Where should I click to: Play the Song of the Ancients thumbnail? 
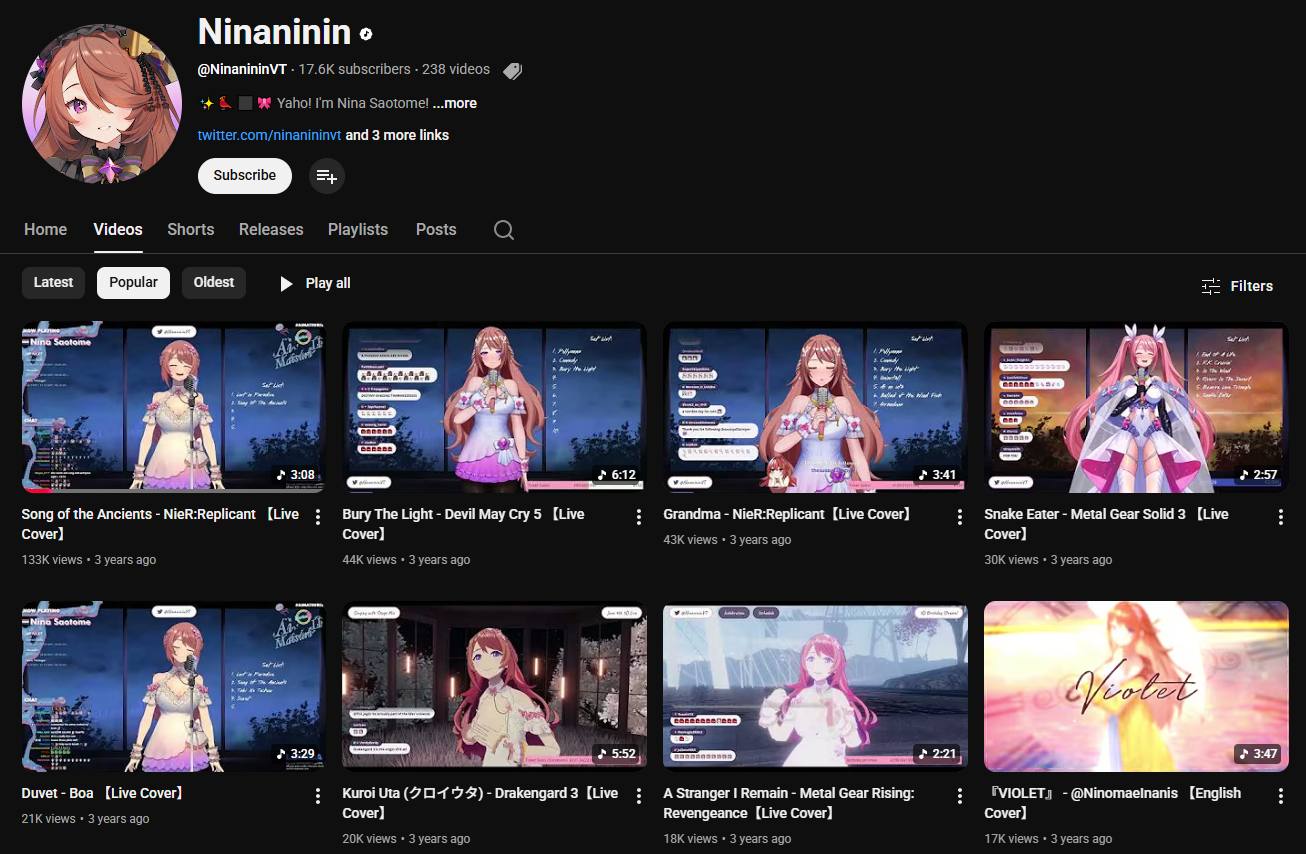pos(173,407)
